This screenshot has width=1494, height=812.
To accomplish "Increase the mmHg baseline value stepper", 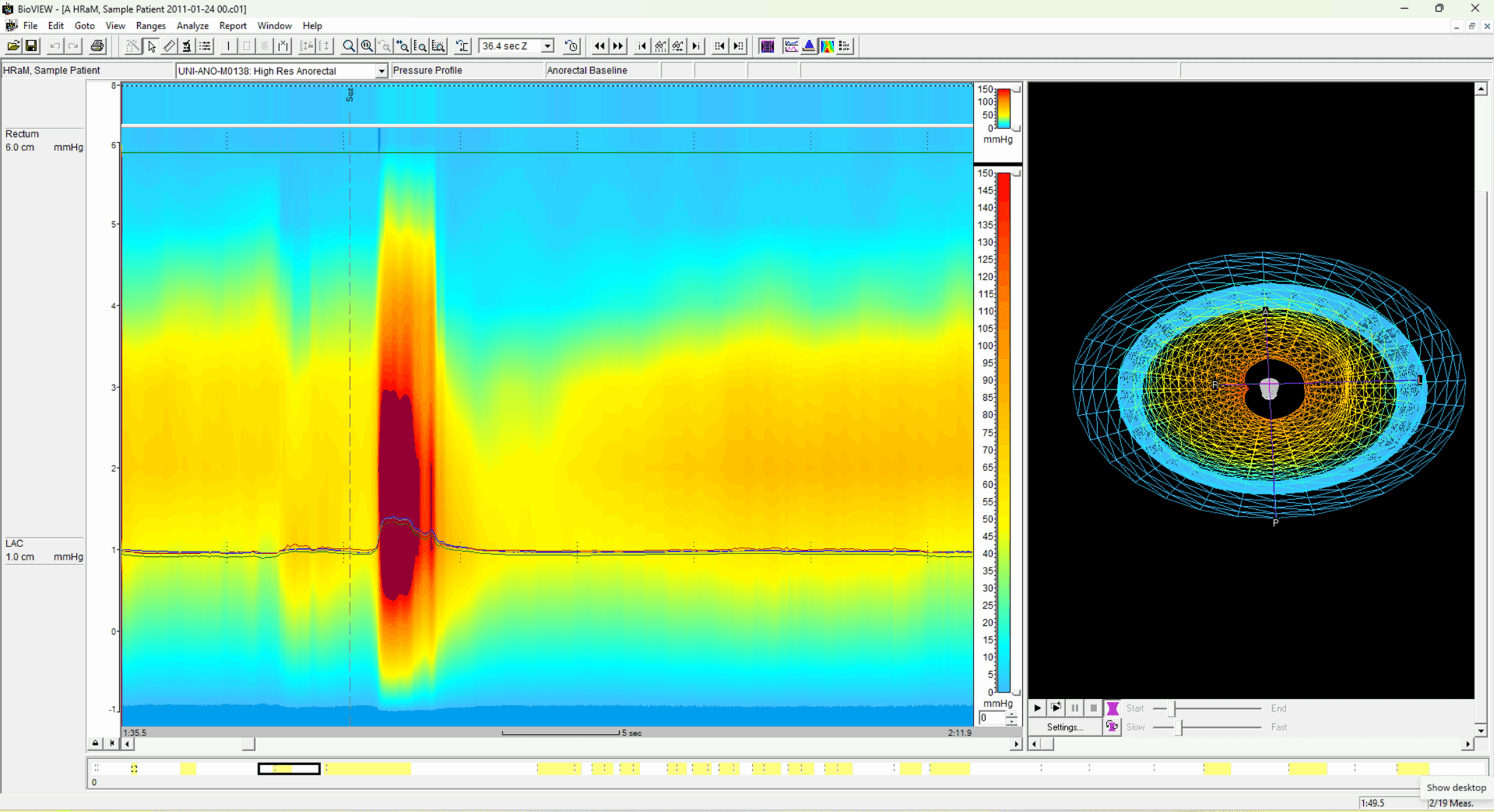I will [x=1012, y=715].
